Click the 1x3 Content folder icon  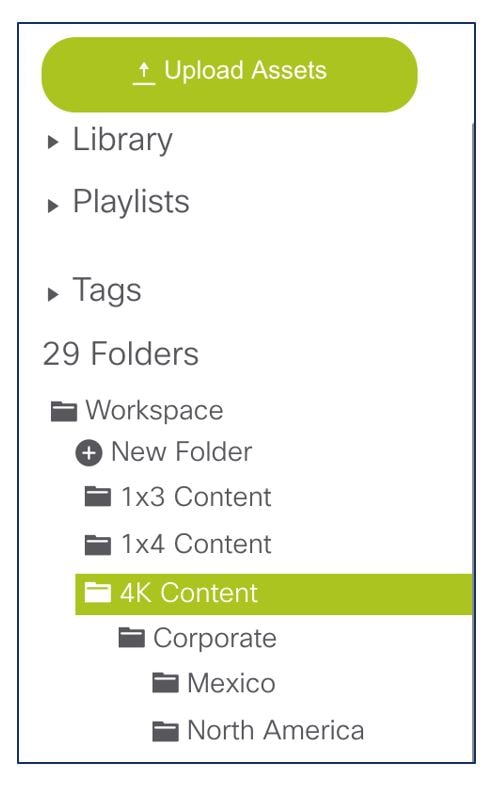(98, 496)
